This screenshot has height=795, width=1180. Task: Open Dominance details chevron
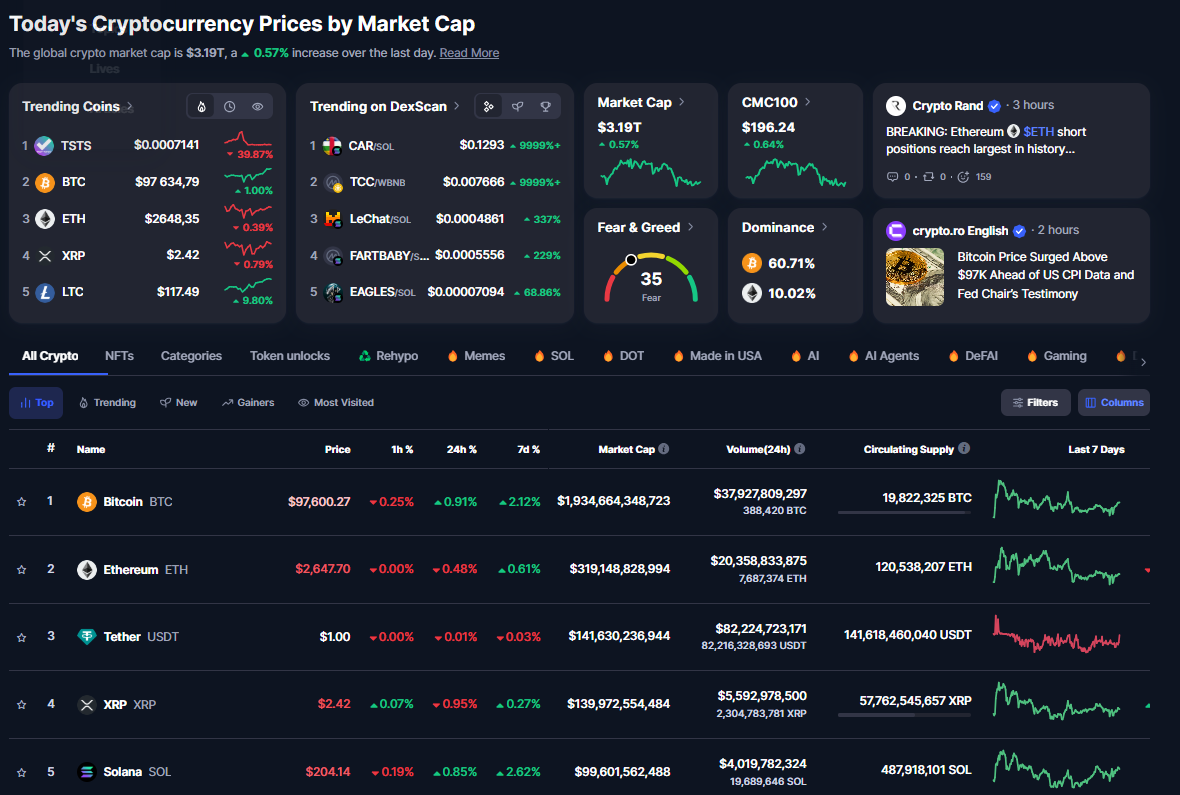[825, 227]
